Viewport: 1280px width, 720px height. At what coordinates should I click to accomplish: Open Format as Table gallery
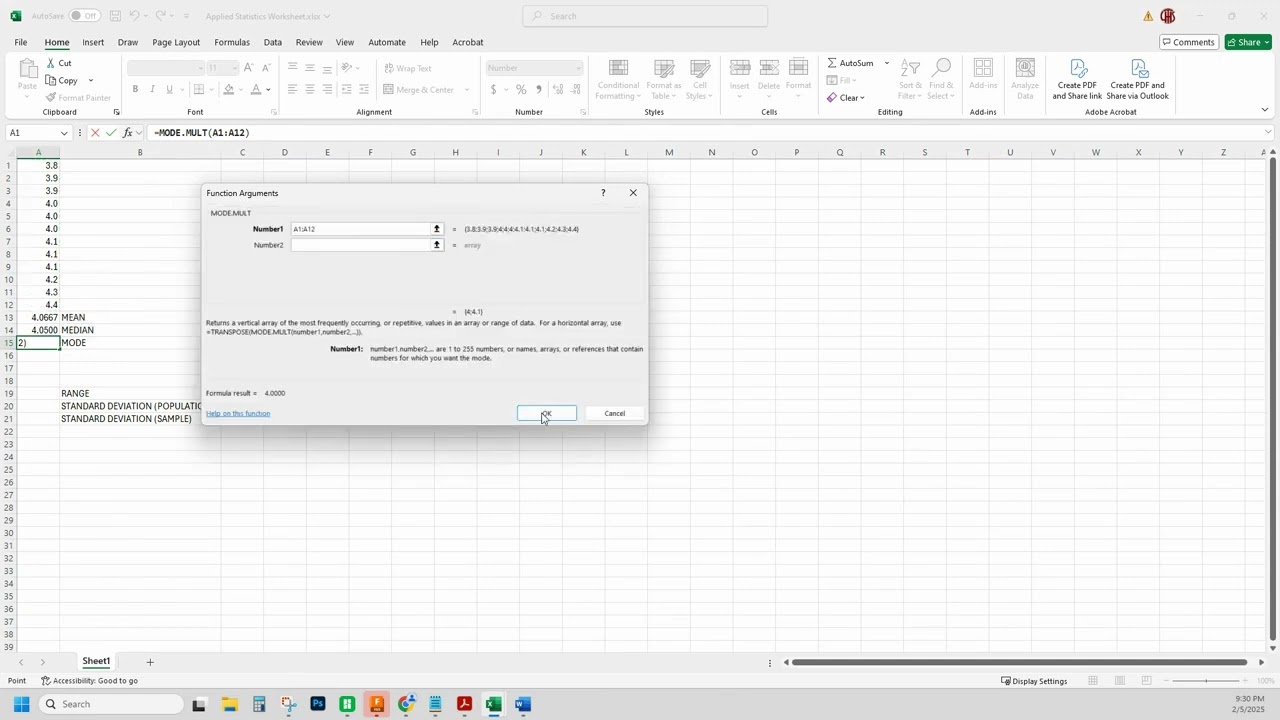click(664, 79)
